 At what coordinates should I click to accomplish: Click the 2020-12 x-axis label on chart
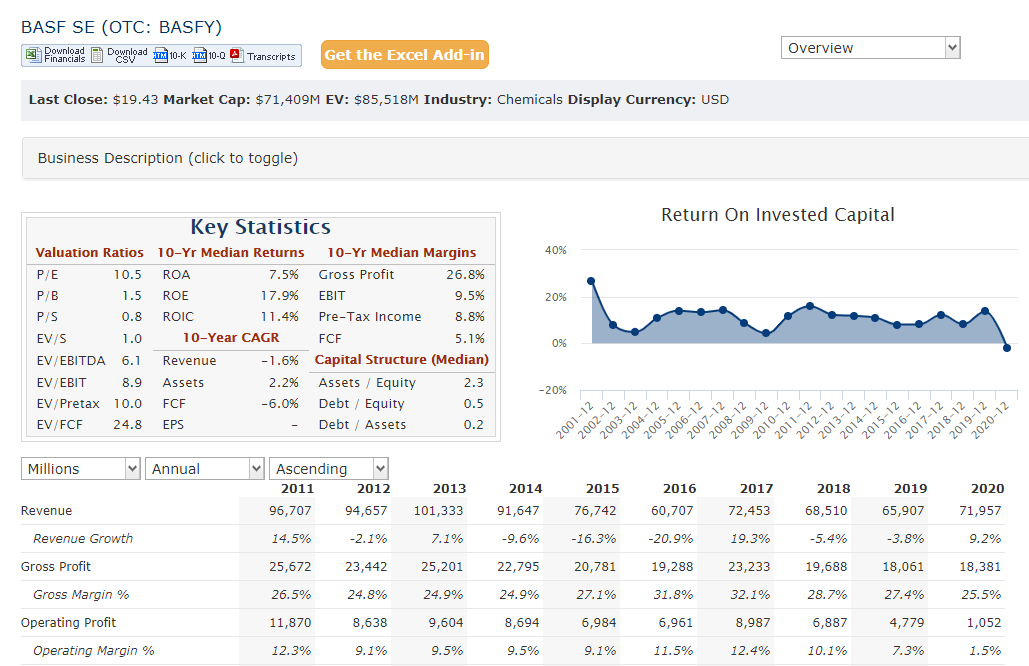(x=990, y=420)
